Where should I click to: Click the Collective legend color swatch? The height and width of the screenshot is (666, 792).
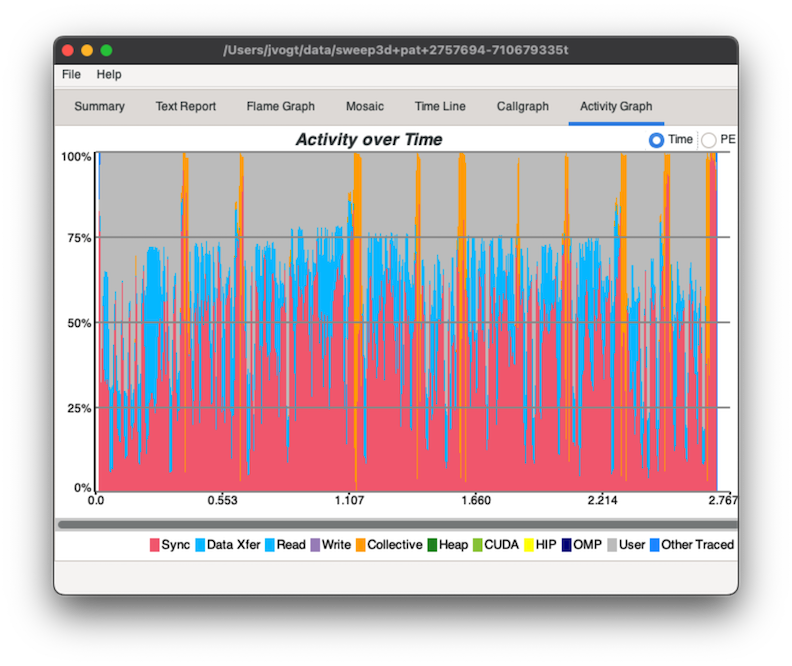(361, 545)
